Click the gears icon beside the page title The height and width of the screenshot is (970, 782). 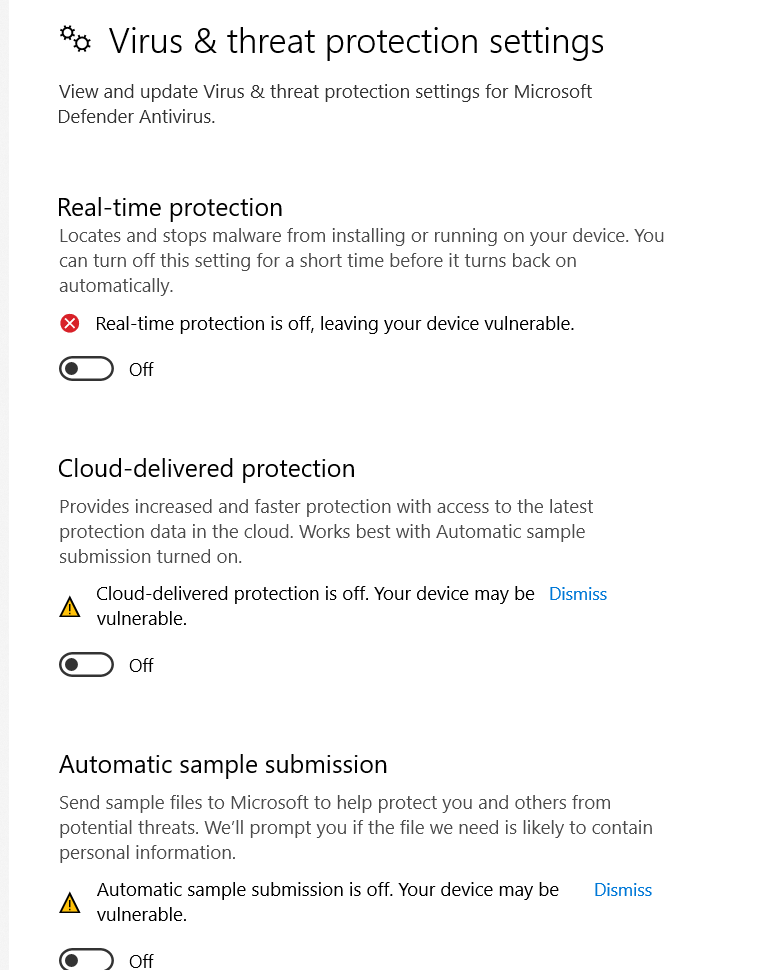[75, 40]
